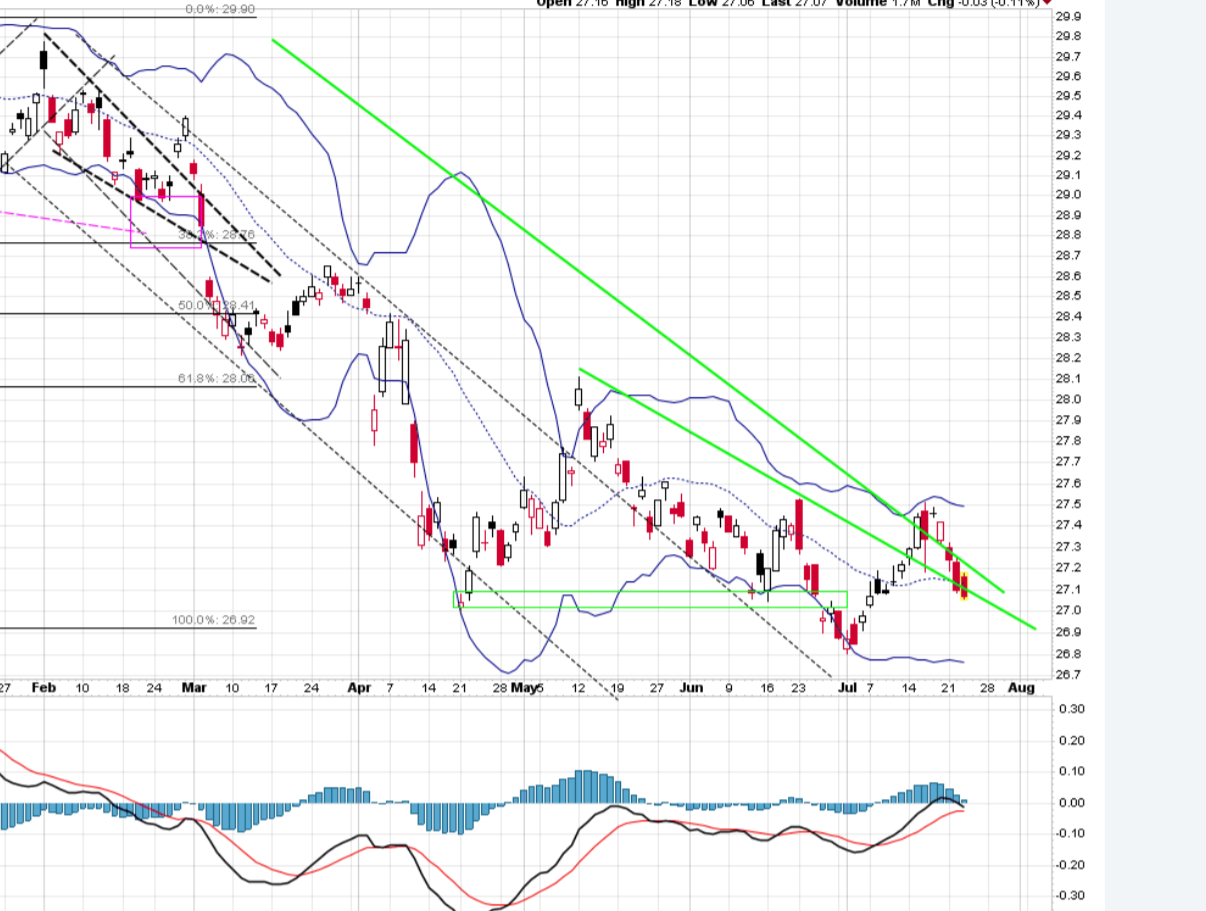Image resolution: width=1206 pixels, height=911 pixels.
Task: Click the -0.20 MACD axis label
Action: (x=1070, y=865)
